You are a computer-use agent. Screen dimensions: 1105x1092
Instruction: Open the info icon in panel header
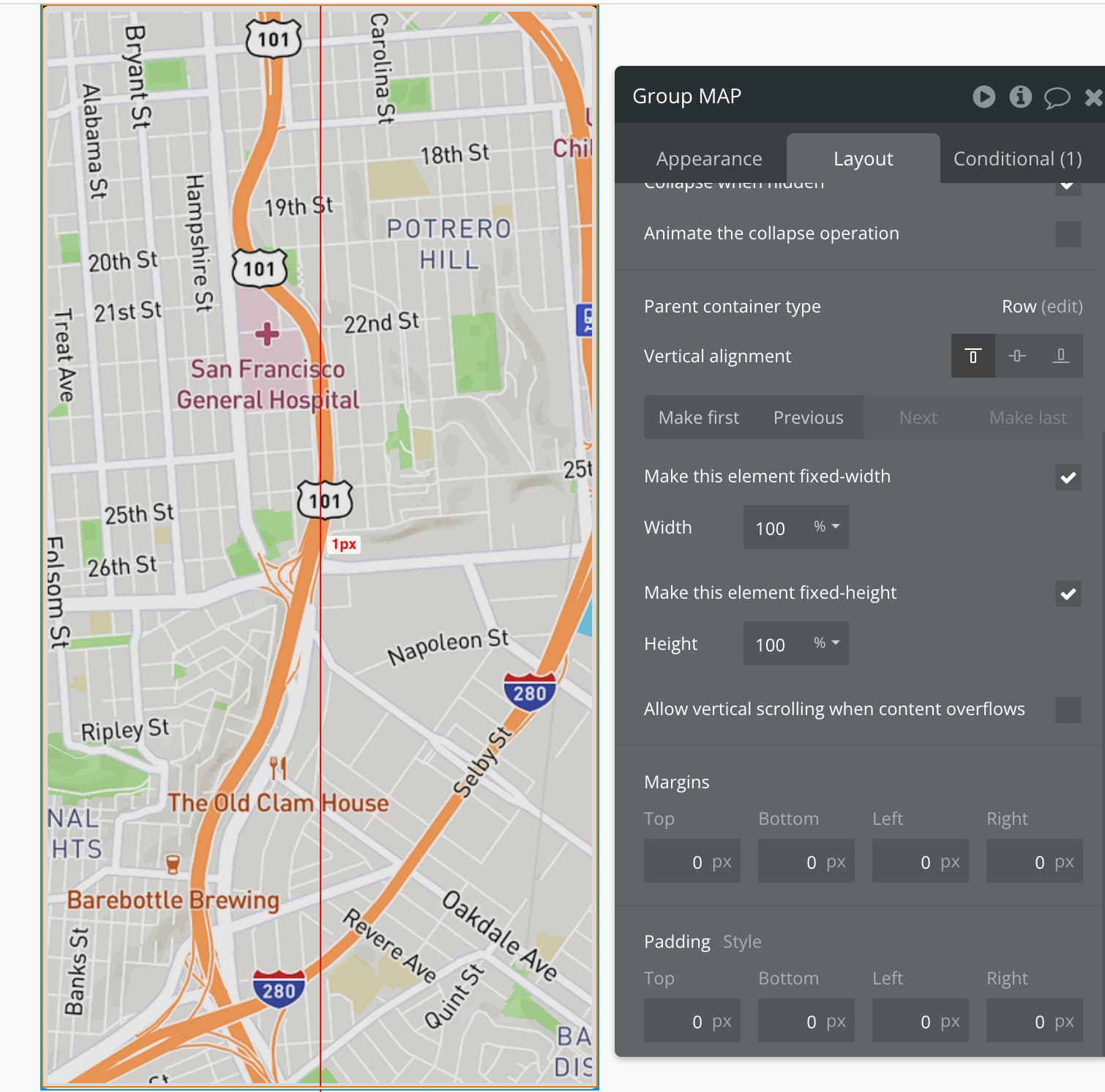coord(1020,97)
